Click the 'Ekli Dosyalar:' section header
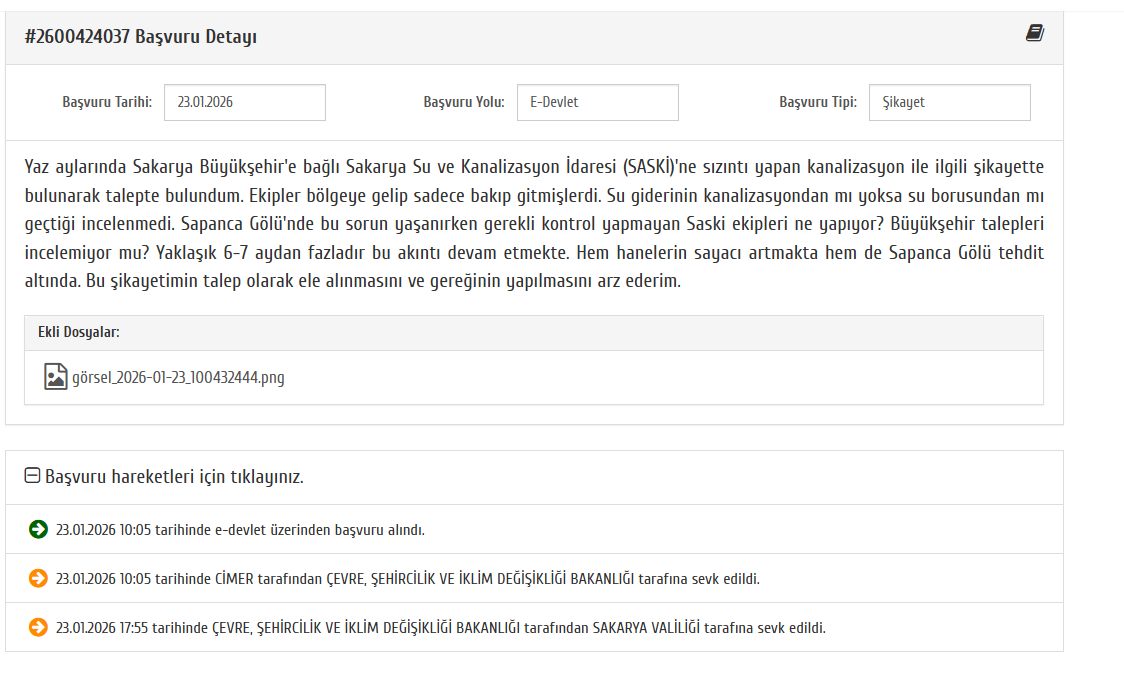Image resolution: width=1124 pixels, height=688 pixels. [x=79, y=332]
